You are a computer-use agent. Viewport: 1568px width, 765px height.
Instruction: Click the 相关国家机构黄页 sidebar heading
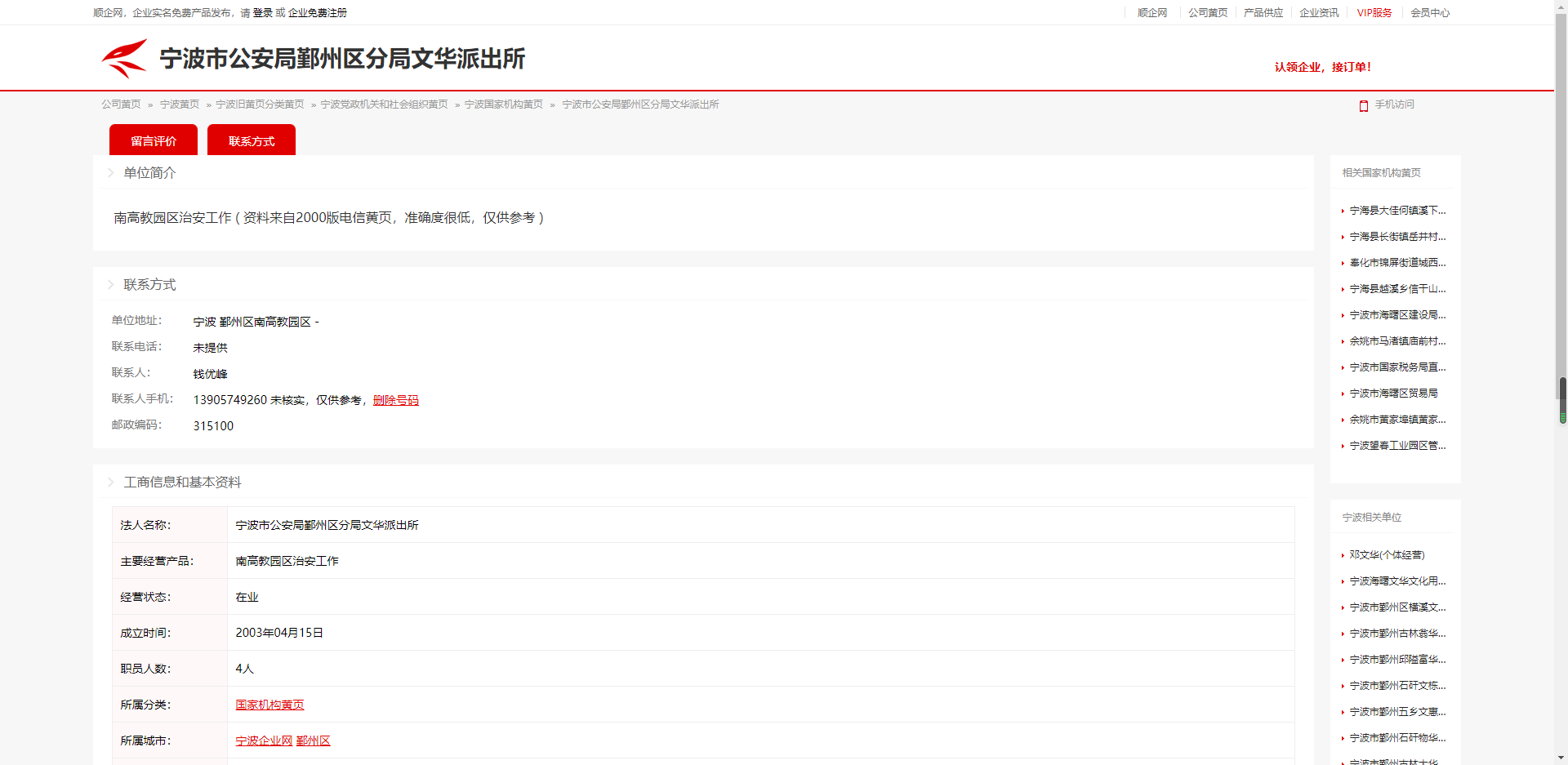(1381, 173)
